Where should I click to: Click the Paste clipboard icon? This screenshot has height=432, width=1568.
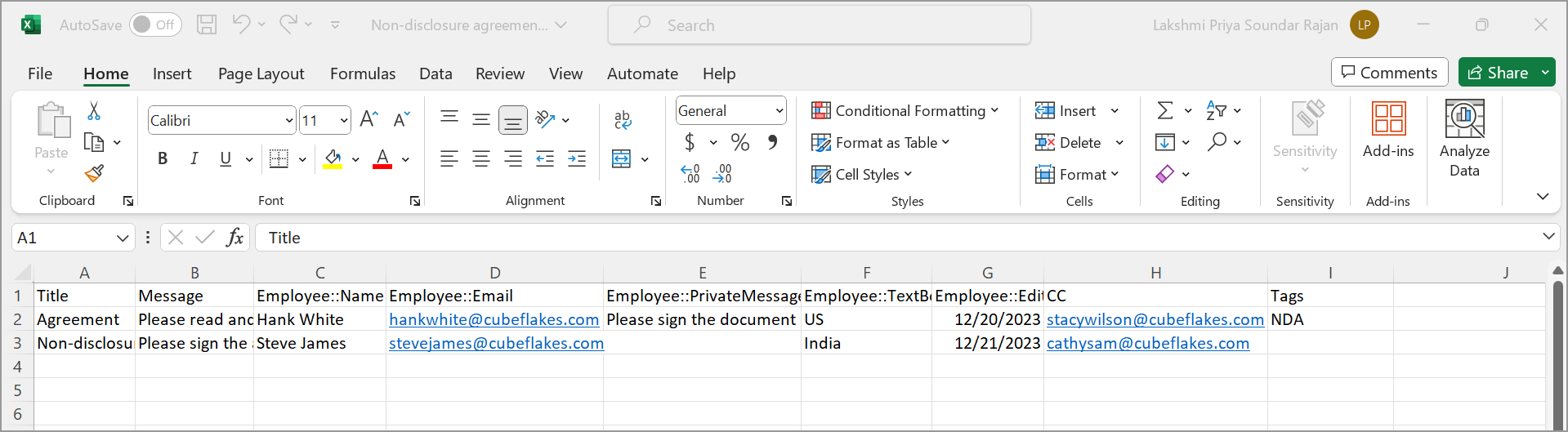[52, 120]
